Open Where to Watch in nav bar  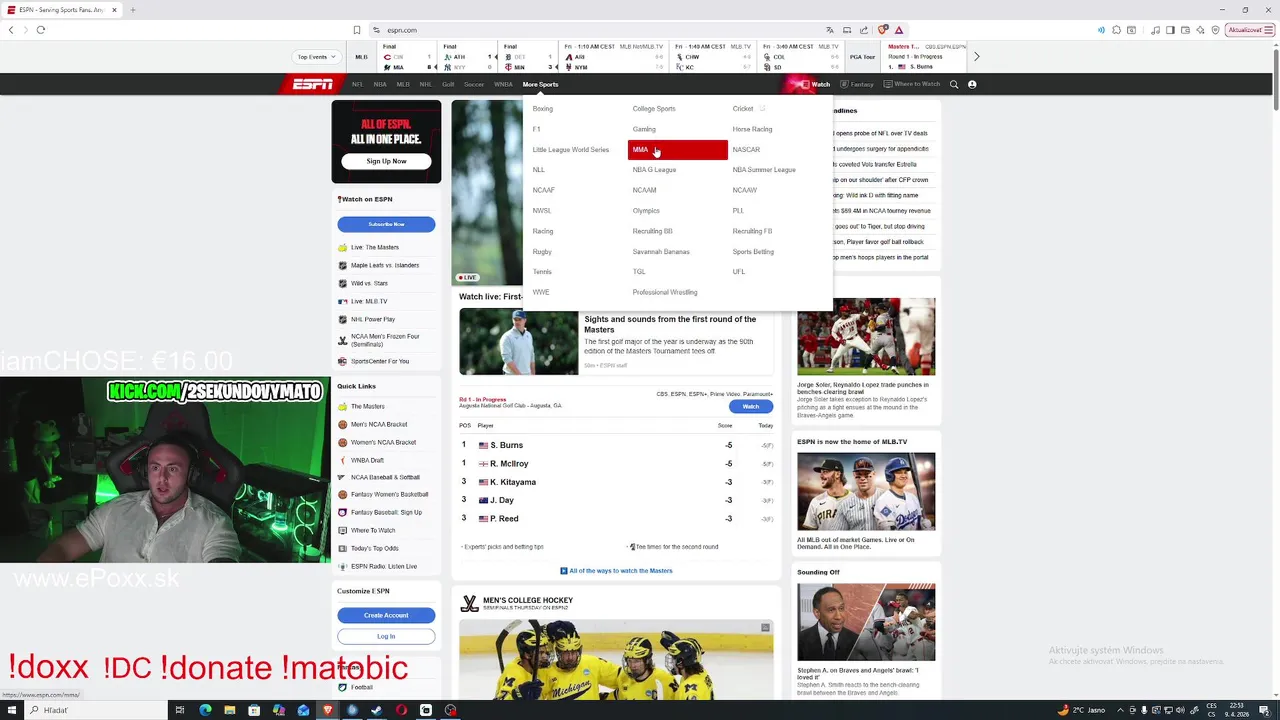point(912,84)
